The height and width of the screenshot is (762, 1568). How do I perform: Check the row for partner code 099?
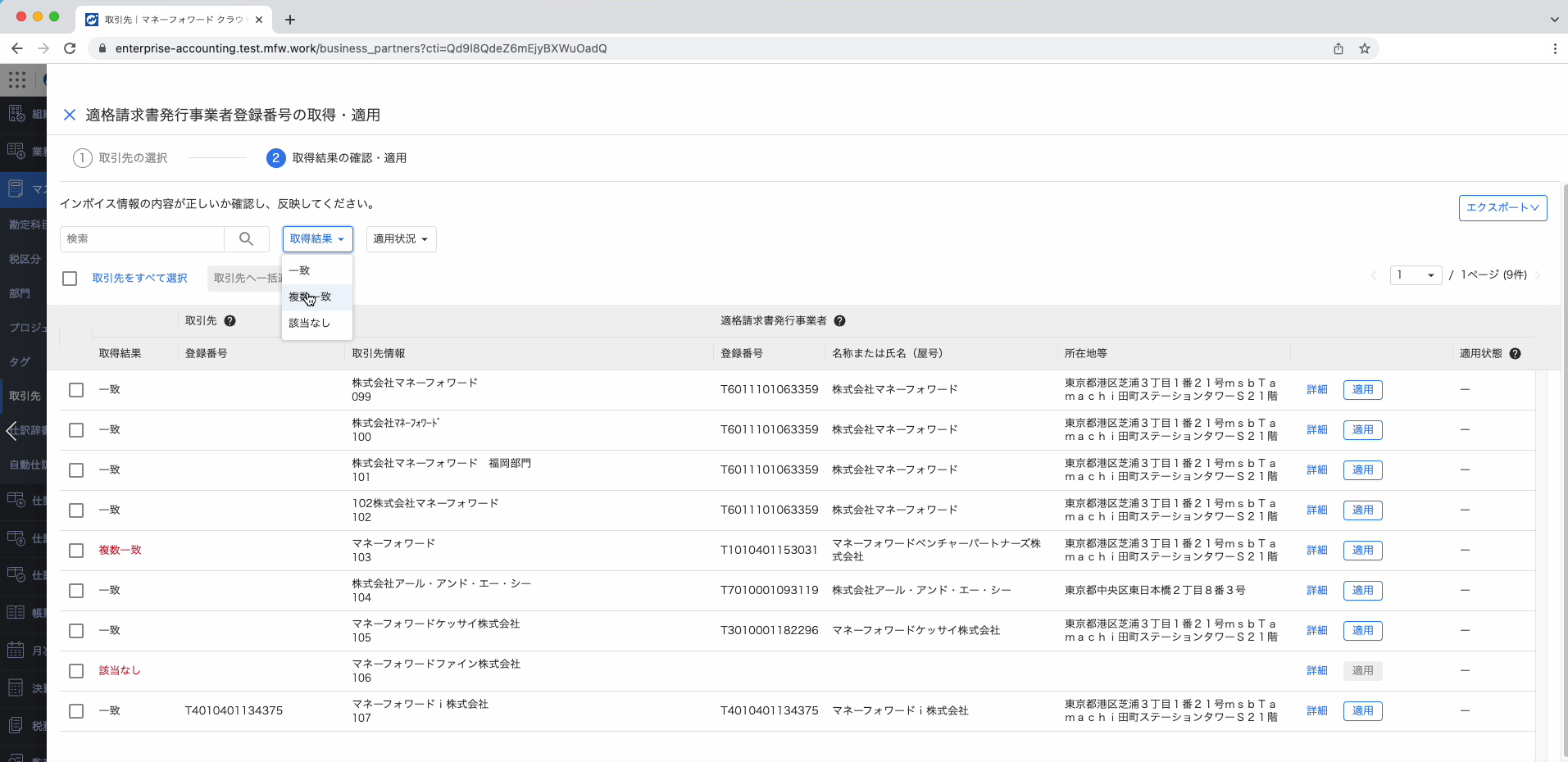click(x=76, y=390)
